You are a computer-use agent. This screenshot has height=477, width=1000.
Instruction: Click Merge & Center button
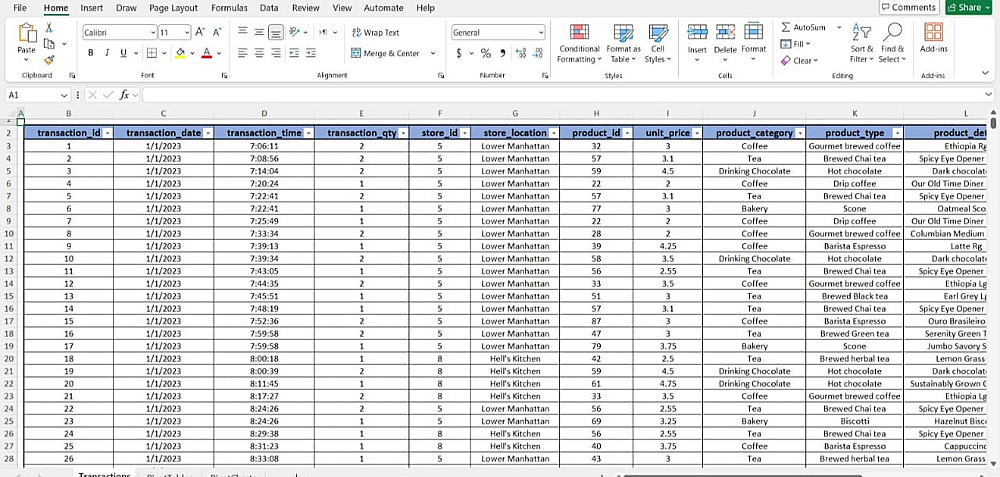385,54
